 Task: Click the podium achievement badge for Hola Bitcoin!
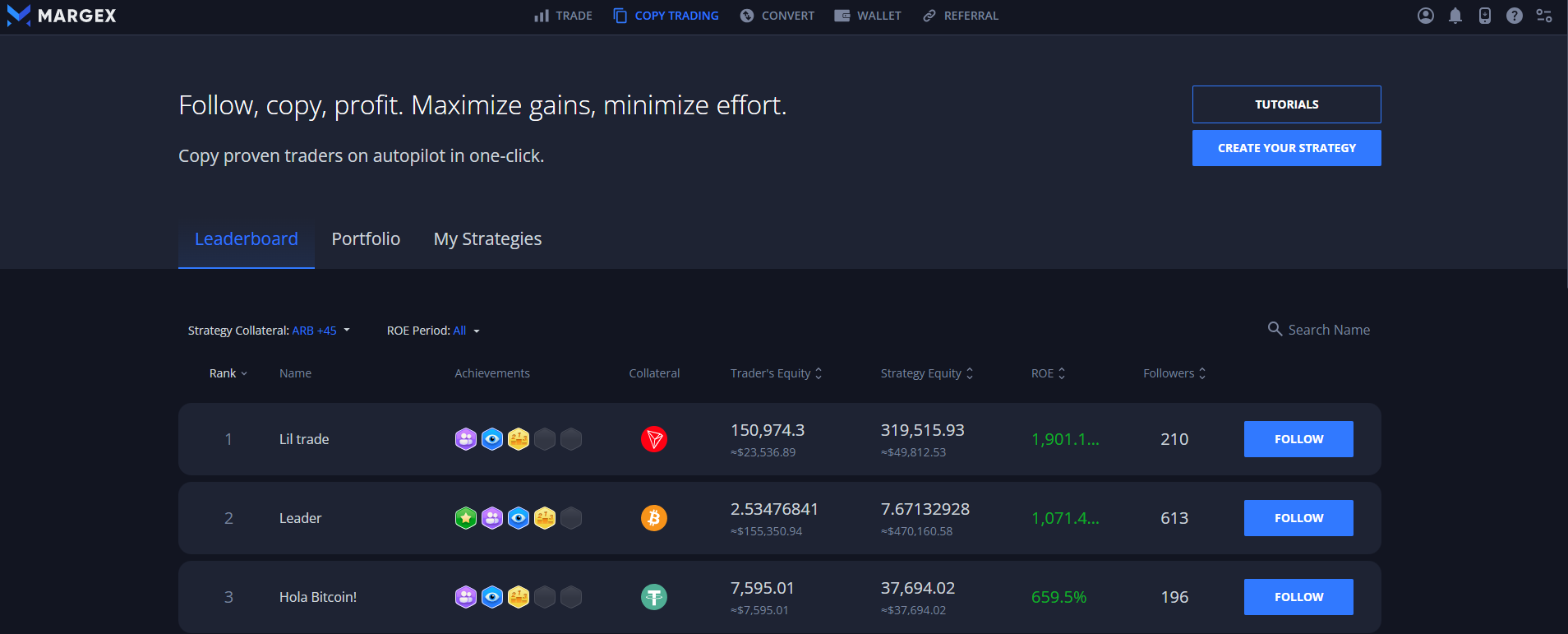(519, 597)
